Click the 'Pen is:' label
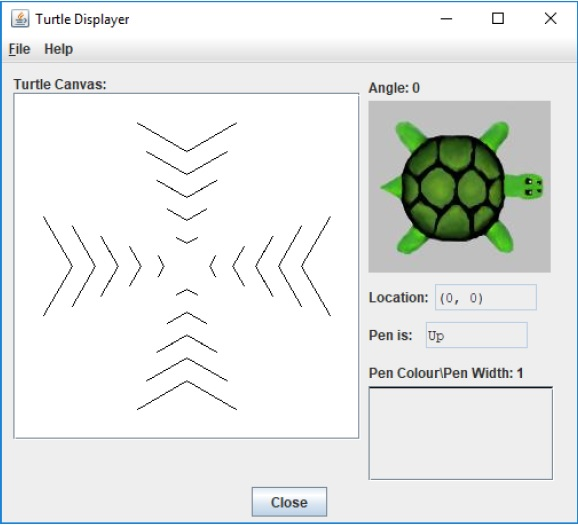The image size is (578, 525). pos(390,335)
